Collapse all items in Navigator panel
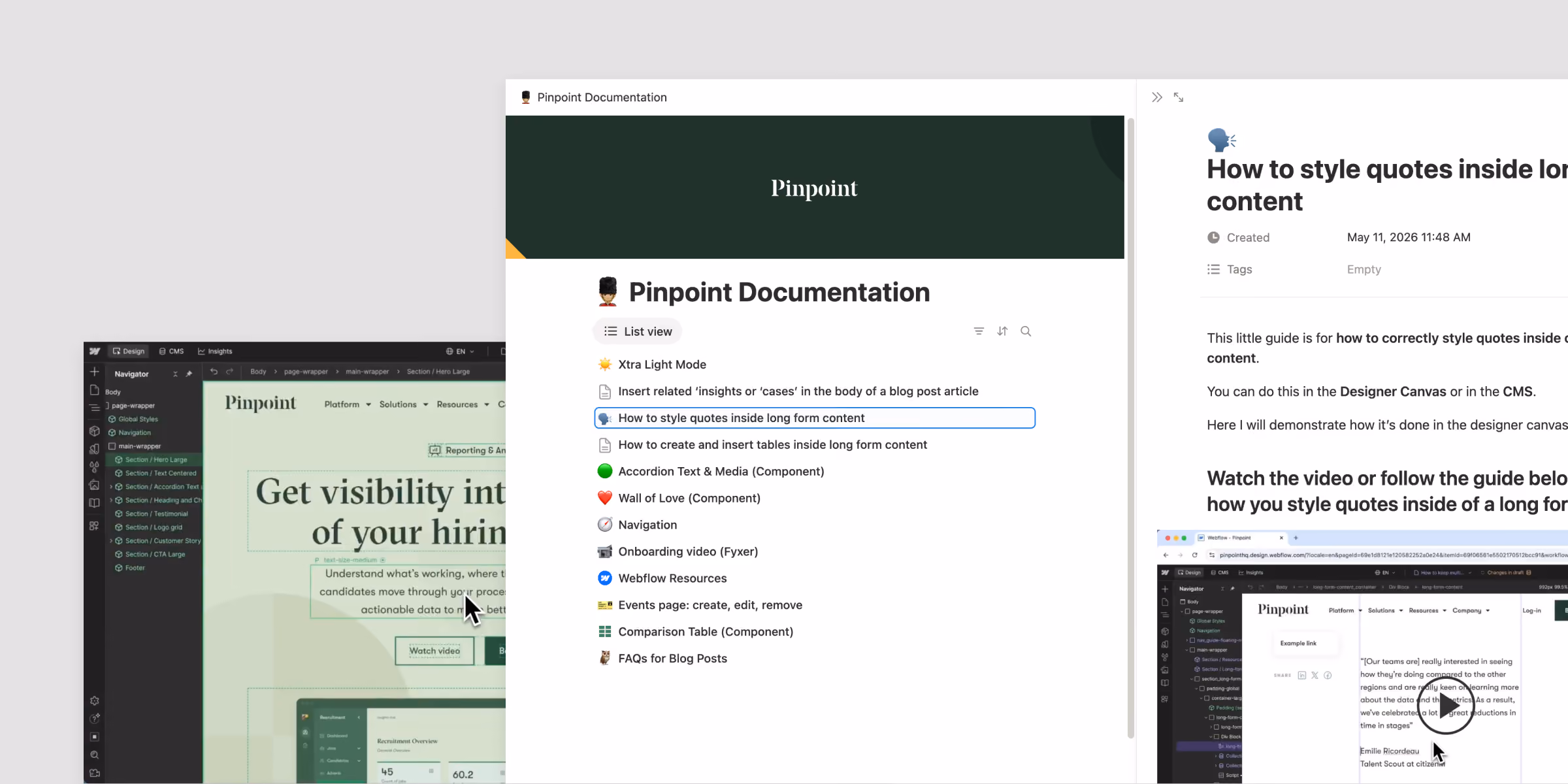 coord(175,374)
